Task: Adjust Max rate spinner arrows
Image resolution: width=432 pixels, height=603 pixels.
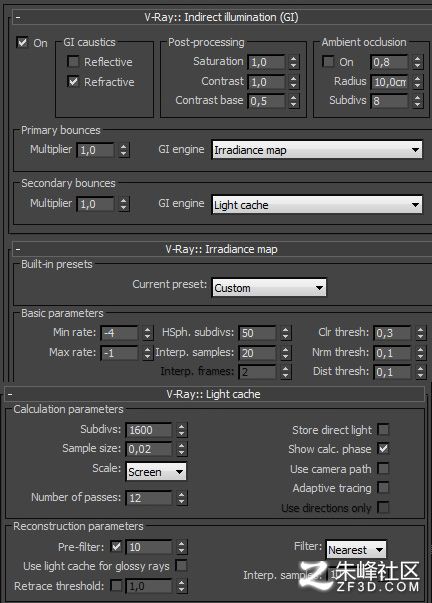Action: 148,353
